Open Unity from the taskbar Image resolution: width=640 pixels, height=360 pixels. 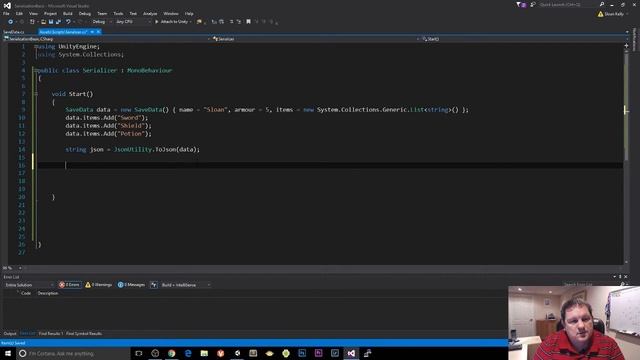237,353
